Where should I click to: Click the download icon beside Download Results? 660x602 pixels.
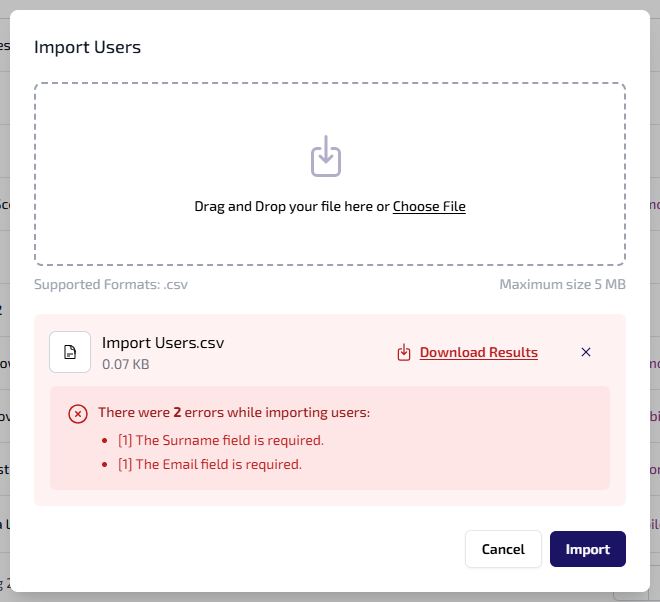[404, 352]
